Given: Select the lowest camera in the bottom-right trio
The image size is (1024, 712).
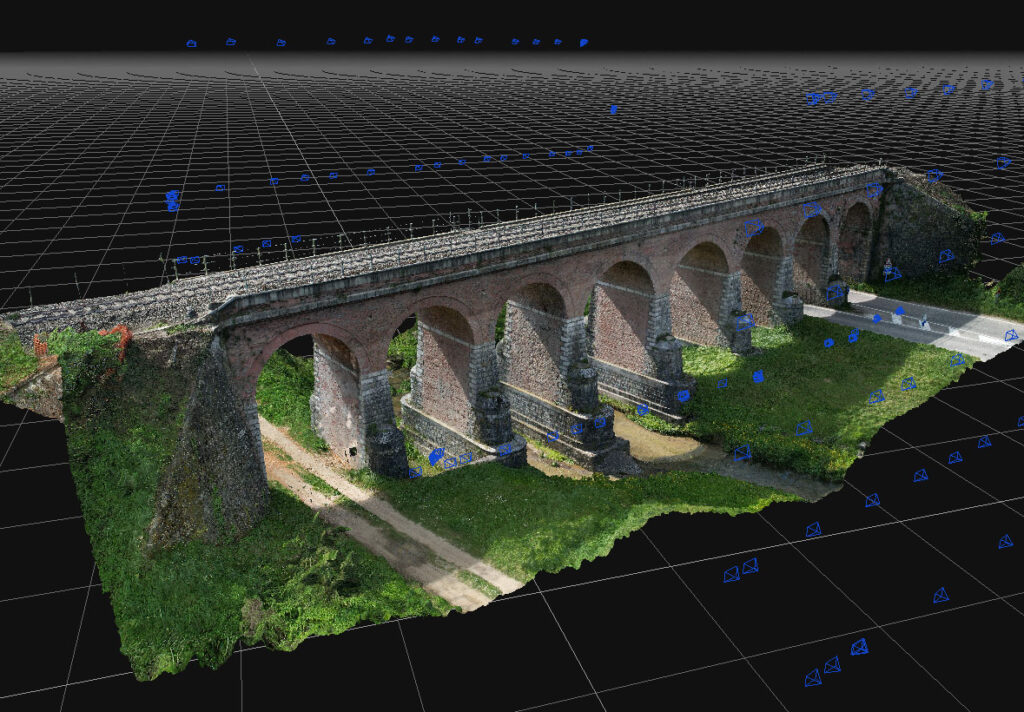Looking at the screenshot, I should point(813,678).
